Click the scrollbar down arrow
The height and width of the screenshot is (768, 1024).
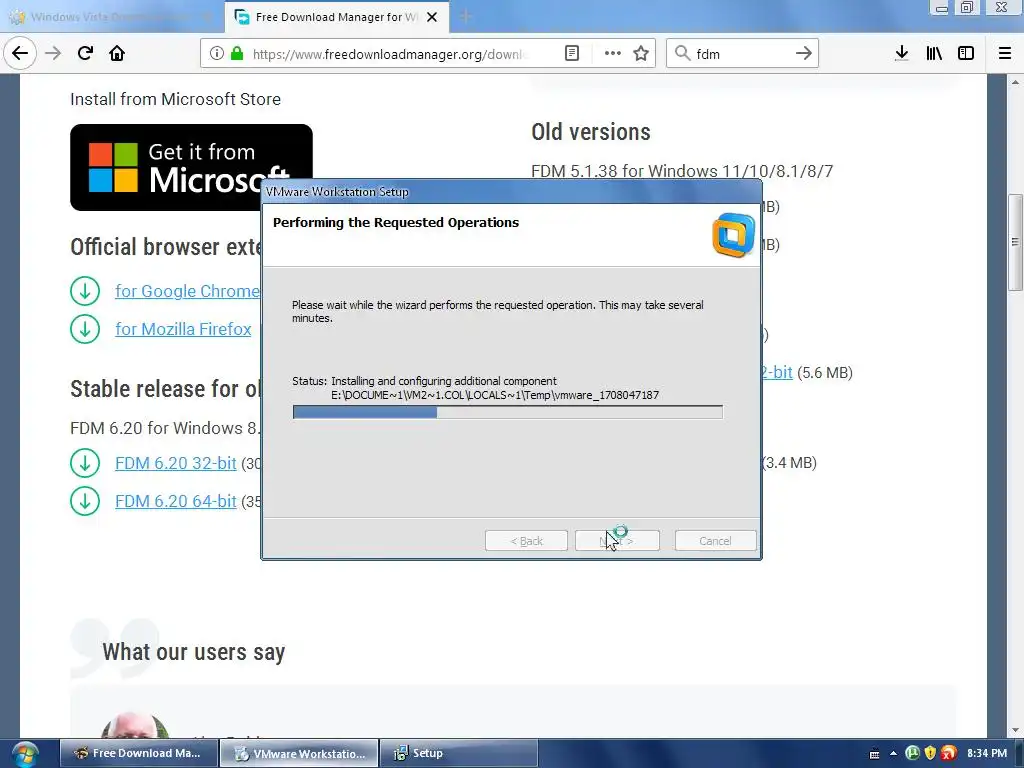click(x=1015, y=730)
